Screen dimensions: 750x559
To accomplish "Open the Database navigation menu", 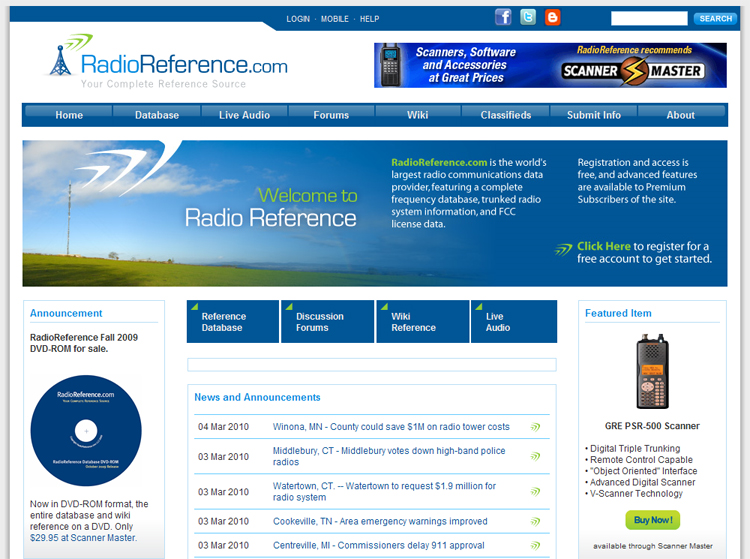I will click(157, 115).
